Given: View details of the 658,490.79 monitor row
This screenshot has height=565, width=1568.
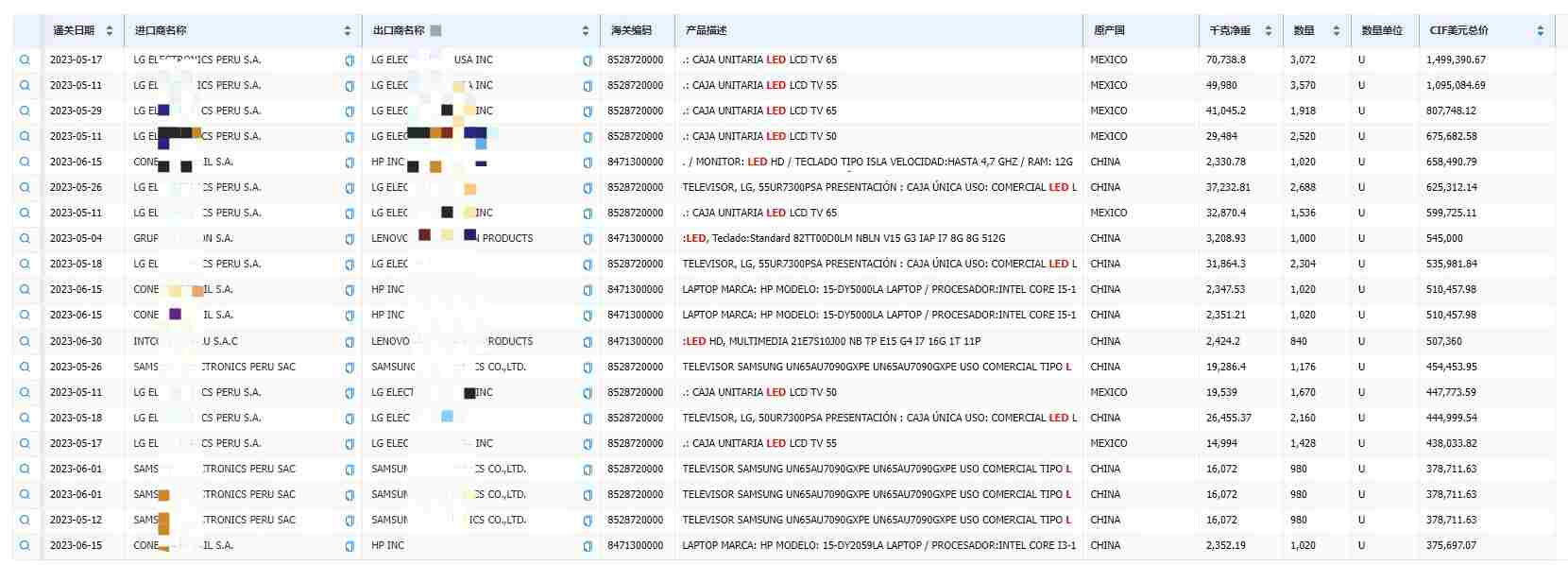Looking at the screenshot, I should click(x=25, y=162).
